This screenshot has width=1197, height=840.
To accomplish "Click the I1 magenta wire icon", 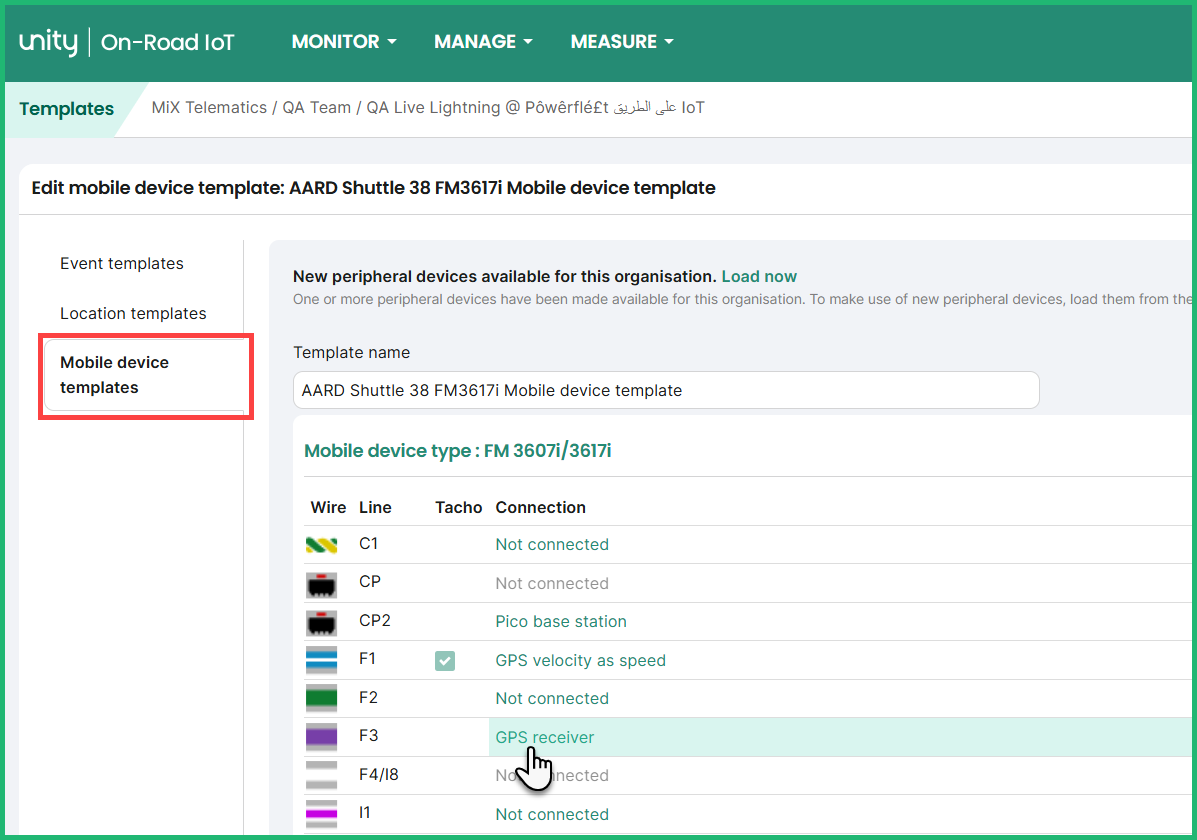I will click(321, 814).
